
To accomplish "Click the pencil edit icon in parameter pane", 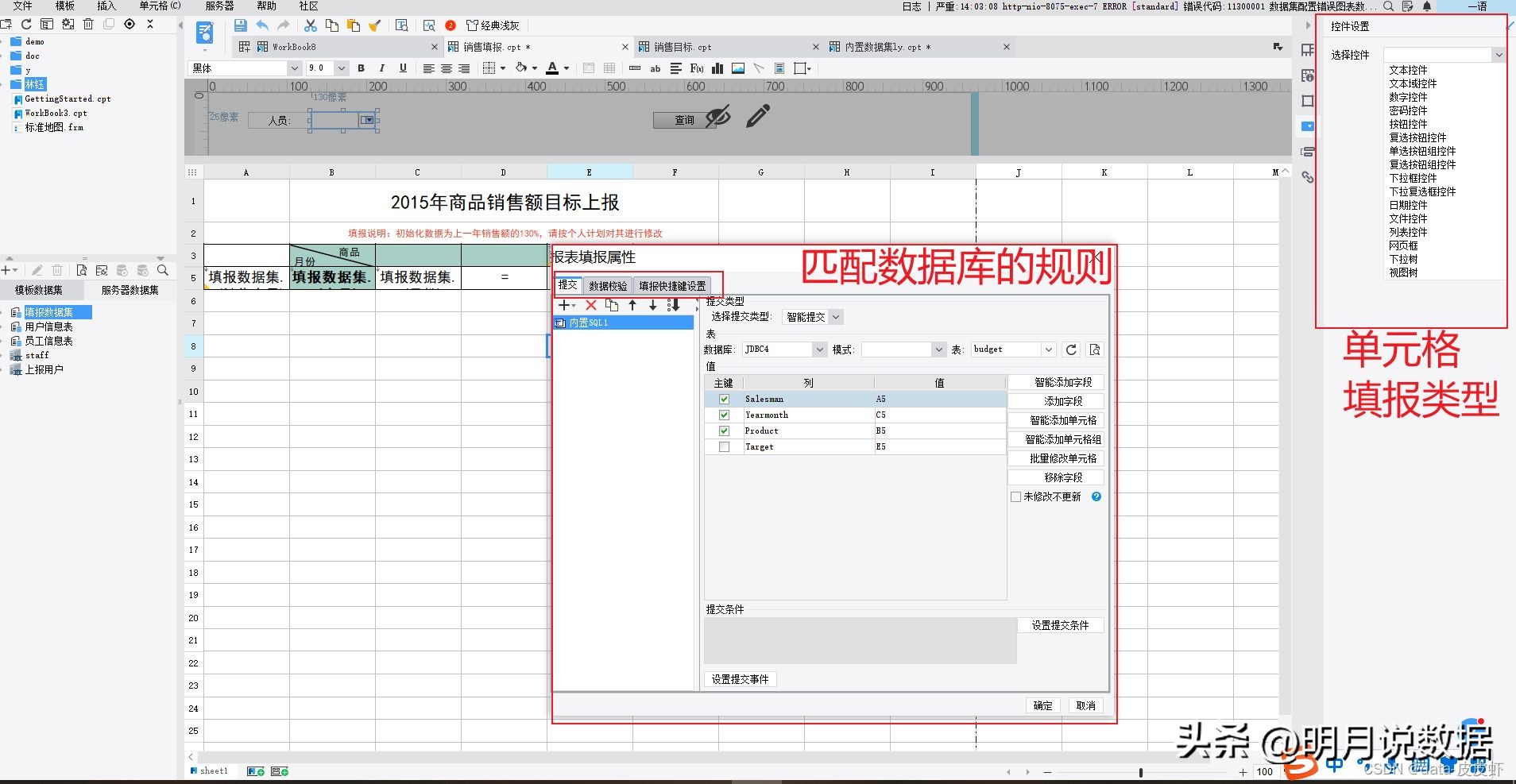I will pyautogui.click(x=758, y=117).
